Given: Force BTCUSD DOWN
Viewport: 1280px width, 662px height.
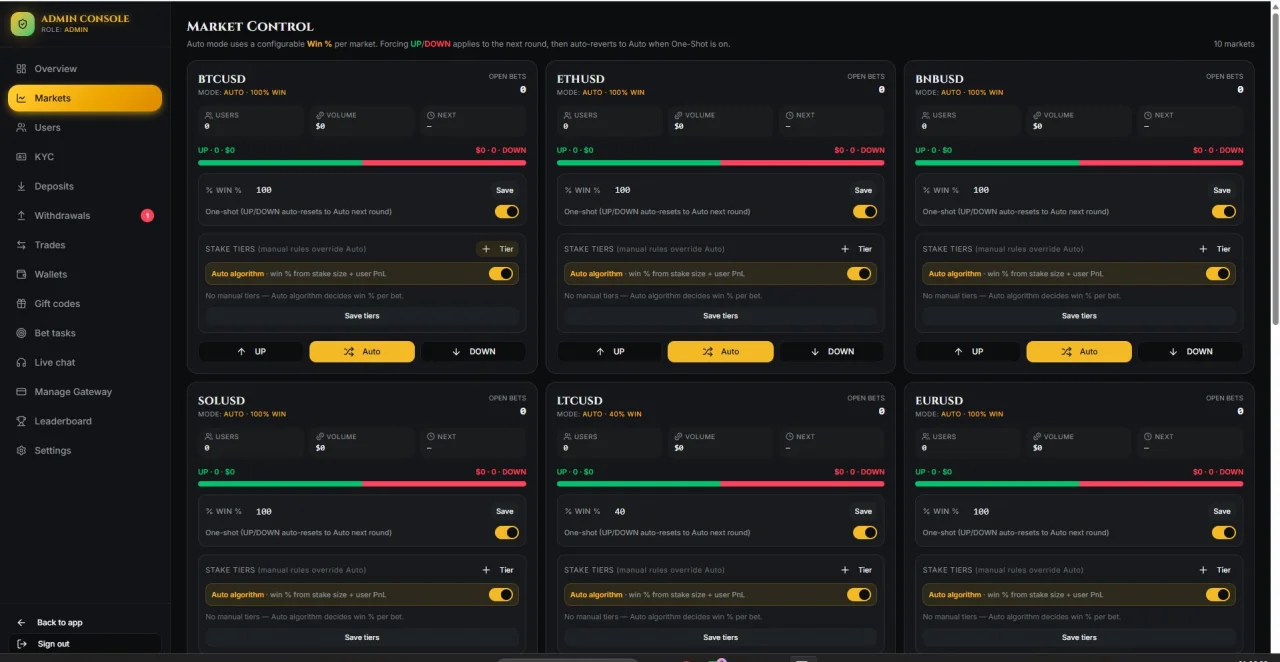Looking at the screenshot, I should point(474,351).
